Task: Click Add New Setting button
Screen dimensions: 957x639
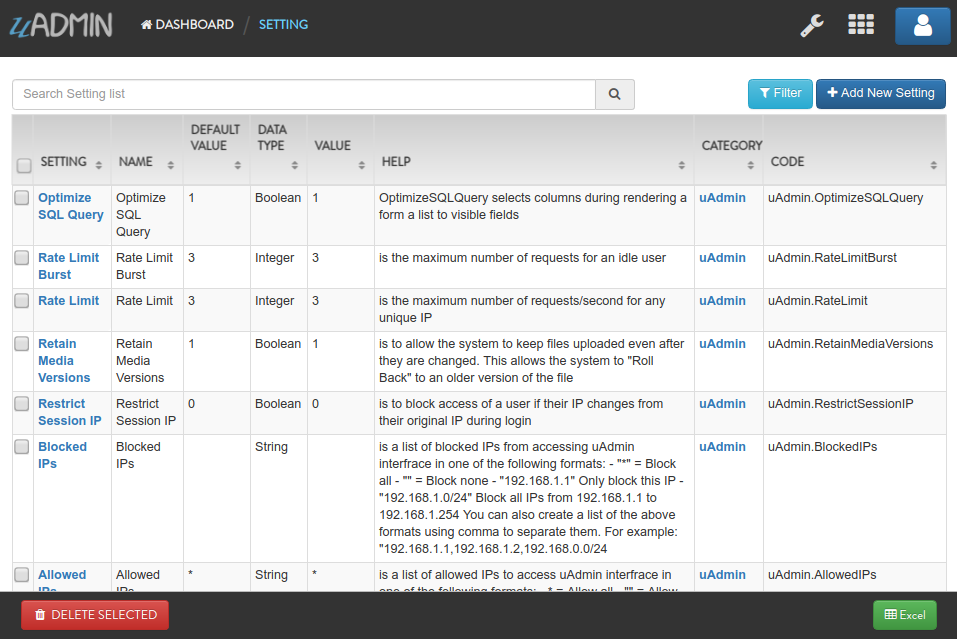Action: coord(881,93)
